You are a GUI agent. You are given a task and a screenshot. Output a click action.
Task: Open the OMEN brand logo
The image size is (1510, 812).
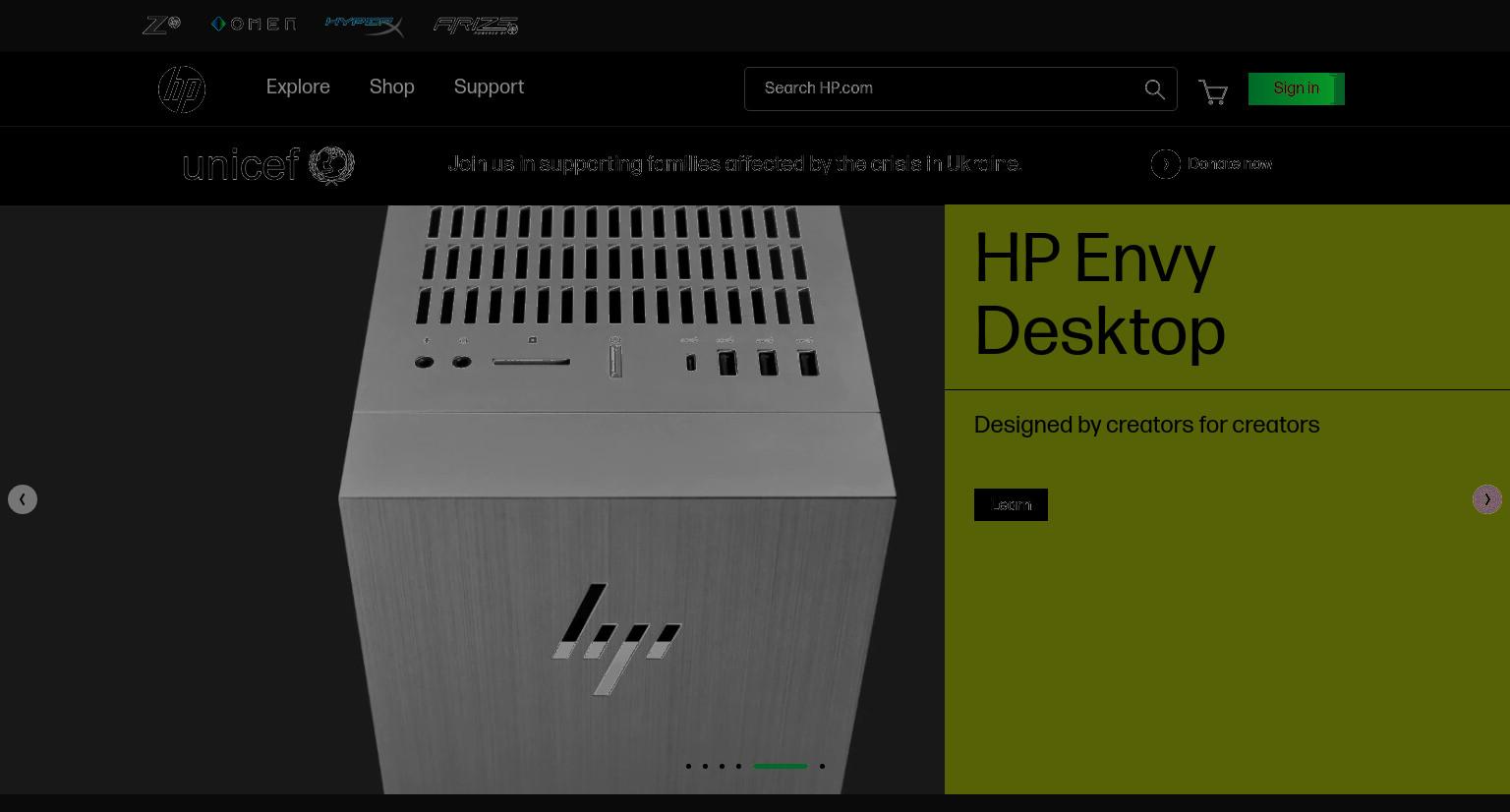click(254, 24)
